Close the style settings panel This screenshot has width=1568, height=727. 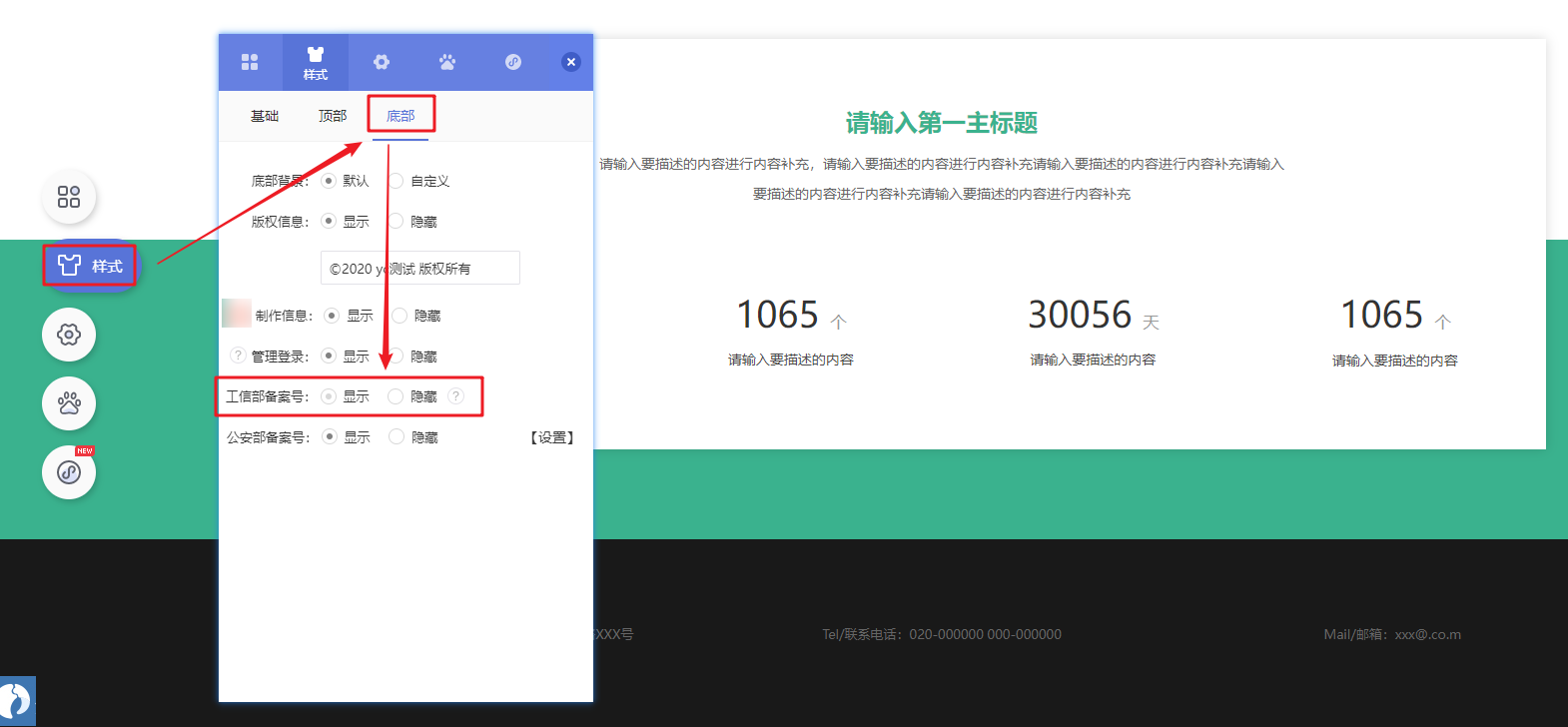pyautogui.click(x=571, y=62)
